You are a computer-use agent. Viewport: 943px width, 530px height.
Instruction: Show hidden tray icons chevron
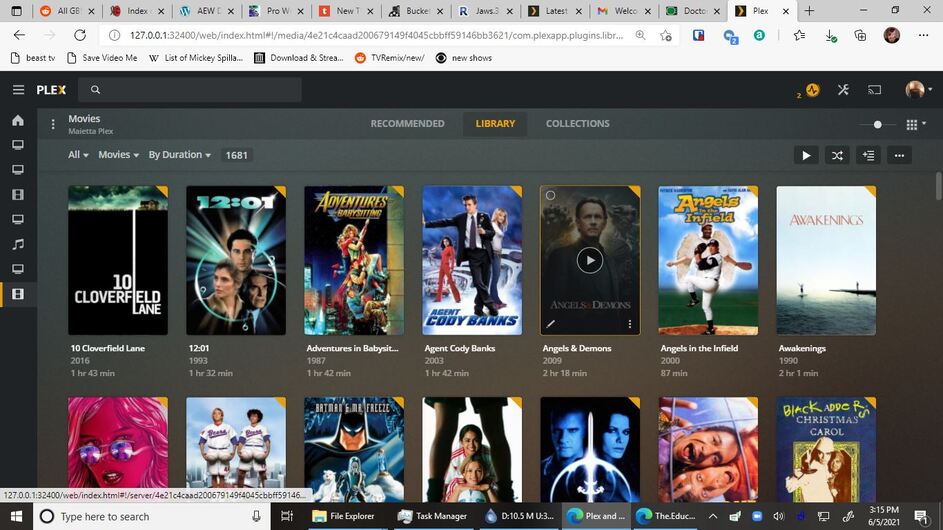click(713, 516)
